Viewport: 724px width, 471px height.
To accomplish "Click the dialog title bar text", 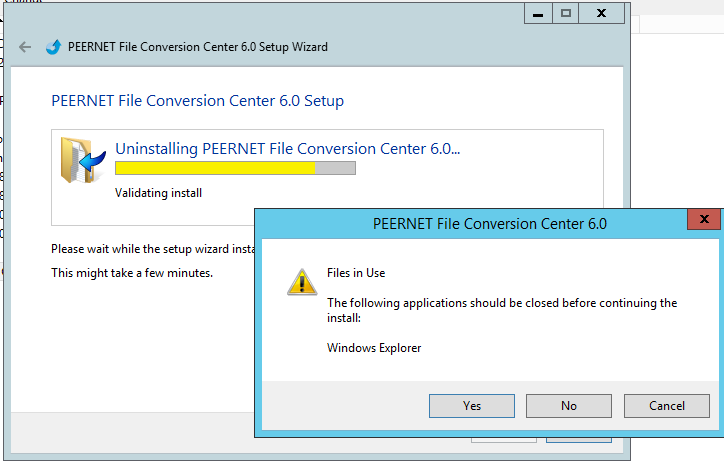I will [490, 224].
